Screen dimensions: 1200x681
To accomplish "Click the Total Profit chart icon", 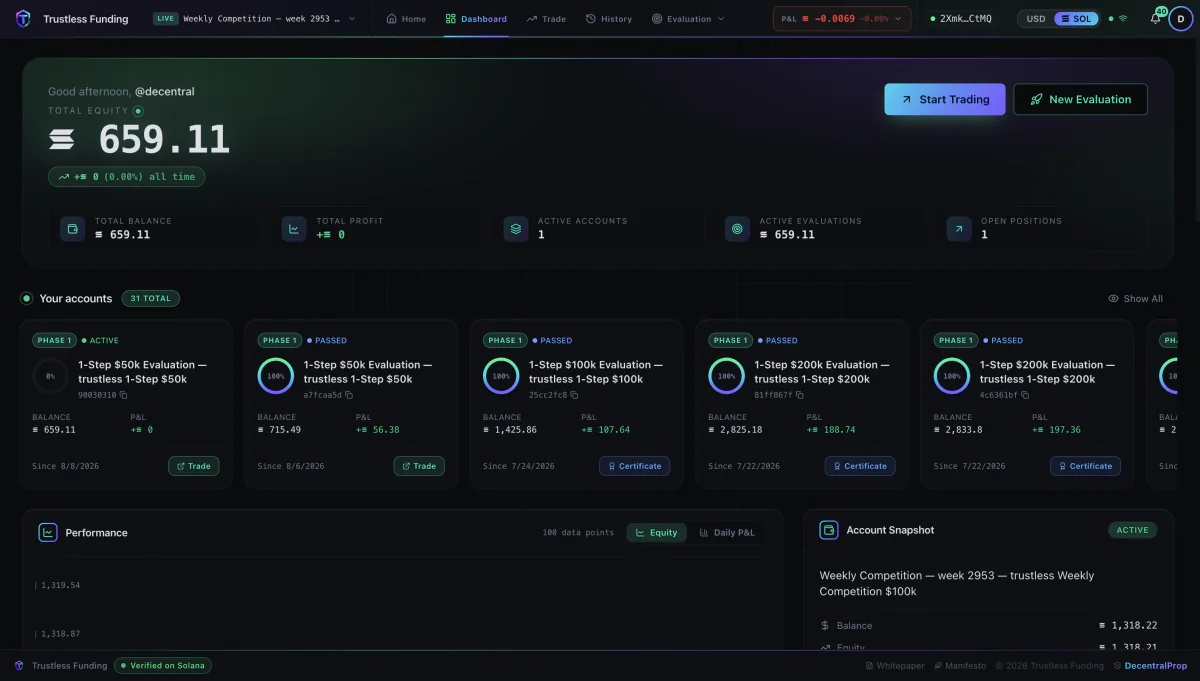I will [293, 228].
